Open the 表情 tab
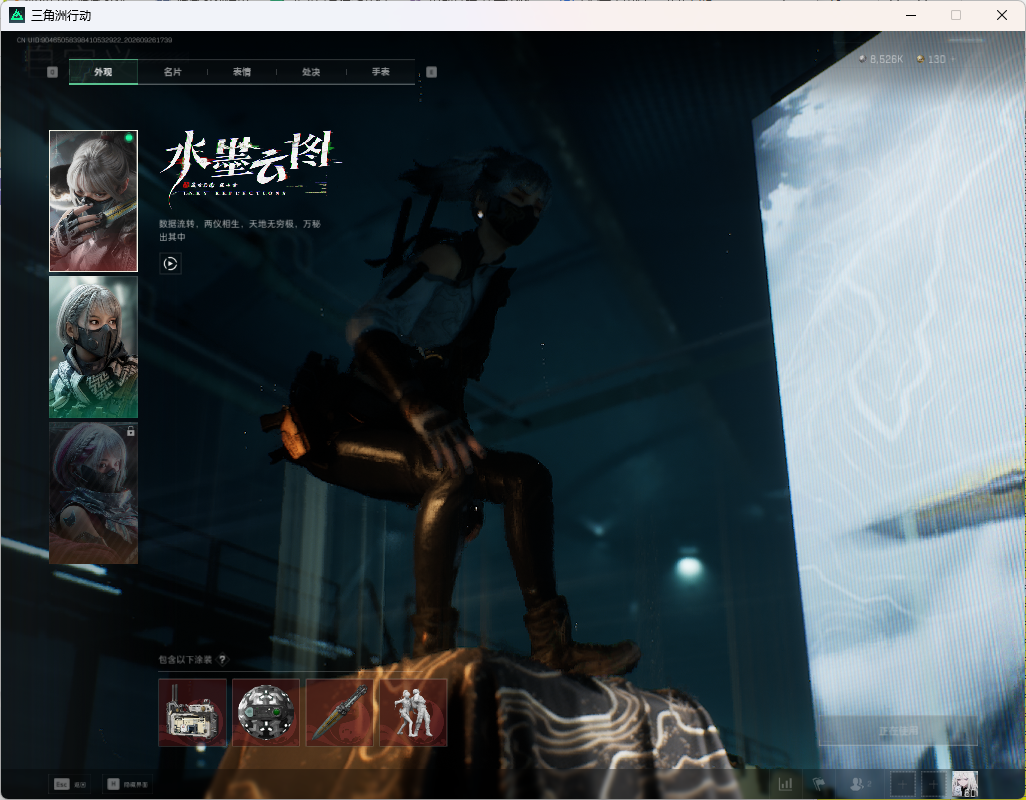Screen dimensions: 1026x800 [x=242, y=72]
